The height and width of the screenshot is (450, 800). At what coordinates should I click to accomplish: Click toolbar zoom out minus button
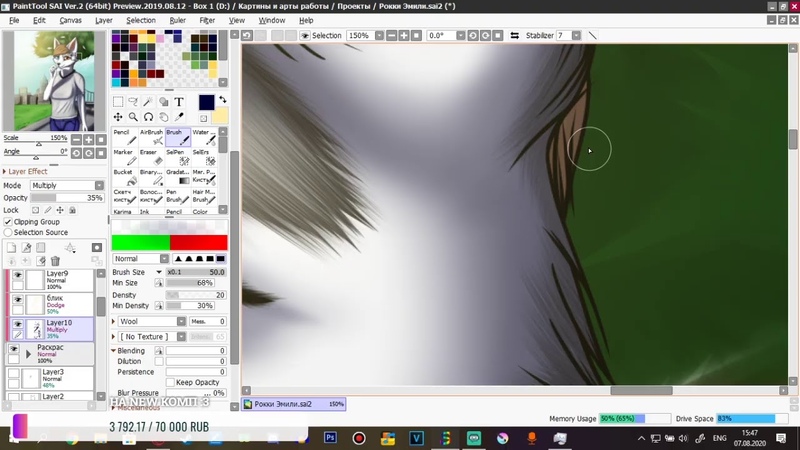click(391, 35)
